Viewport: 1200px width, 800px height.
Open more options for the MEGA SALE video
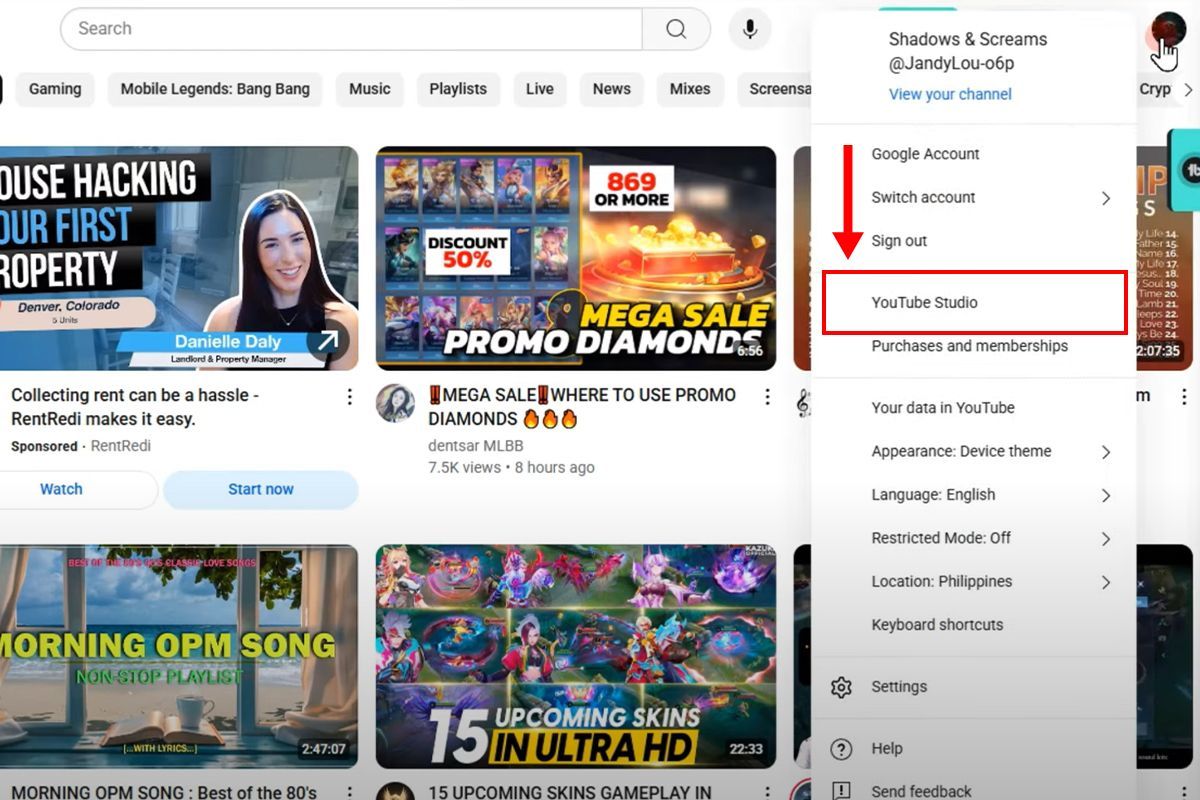767,397
